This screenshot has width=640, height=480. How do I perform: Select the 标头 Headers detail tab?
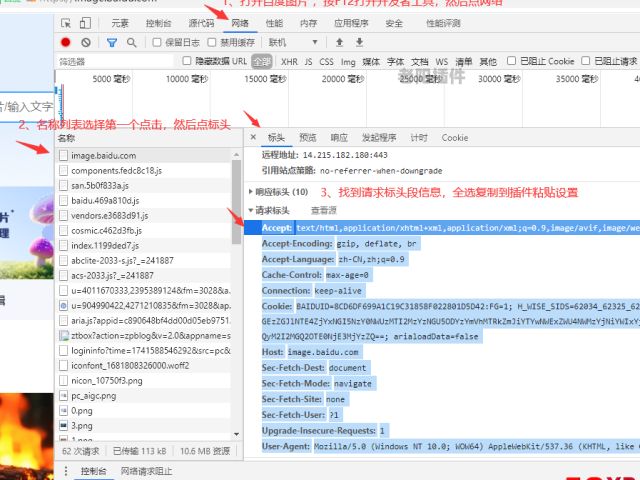click(x=276, y=138)
